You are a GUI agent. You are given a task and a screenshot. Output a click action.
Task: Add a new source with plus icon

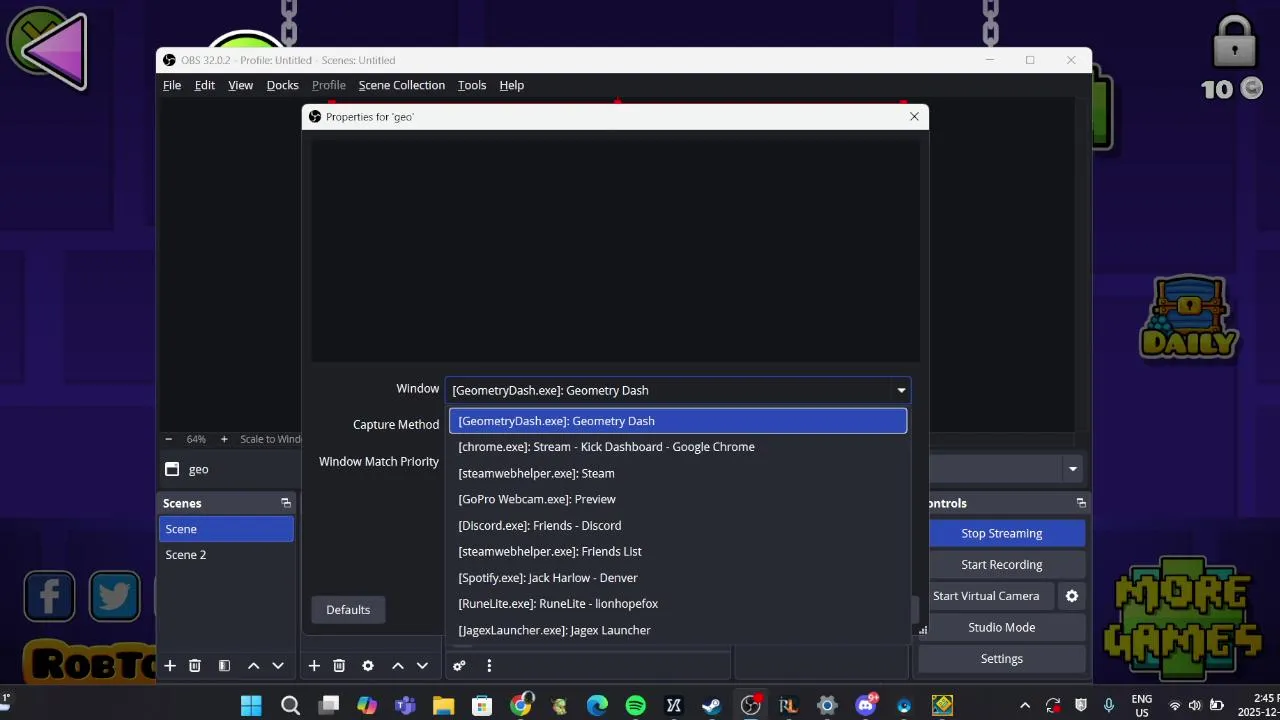pyautogui.click(x=314, y=666)
